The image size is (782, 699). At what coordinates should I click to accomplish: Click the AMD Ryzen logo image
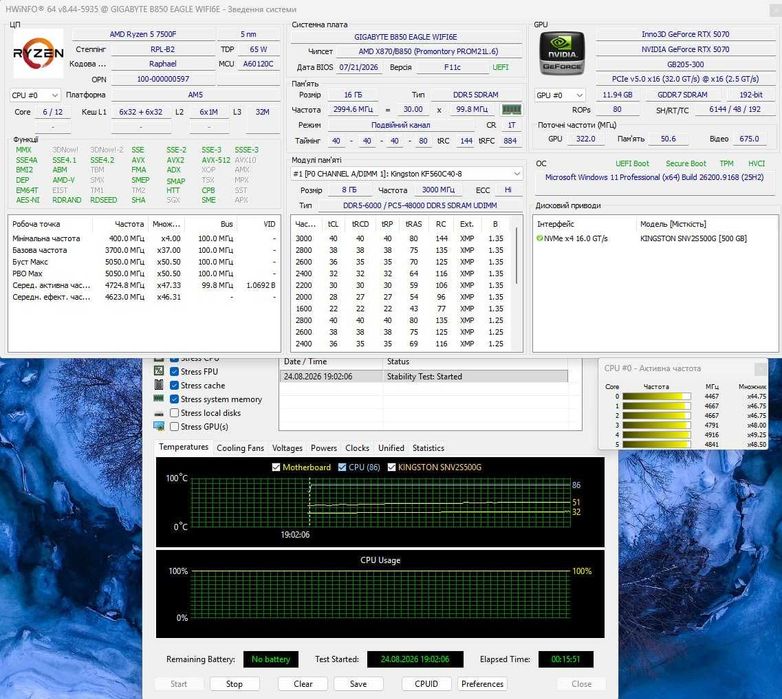38,53
